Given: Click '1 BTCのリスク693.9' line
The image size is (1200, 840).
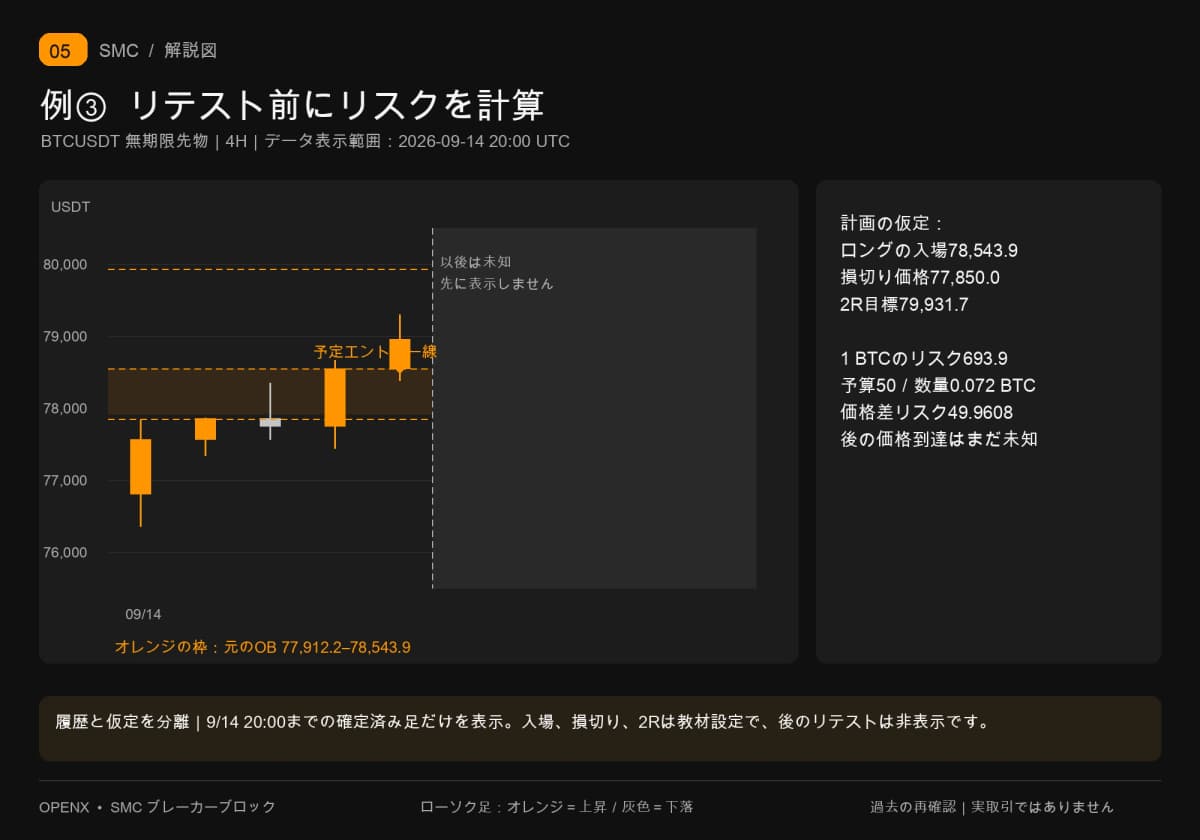Looking at the screenshot, I should click(924, 359).
